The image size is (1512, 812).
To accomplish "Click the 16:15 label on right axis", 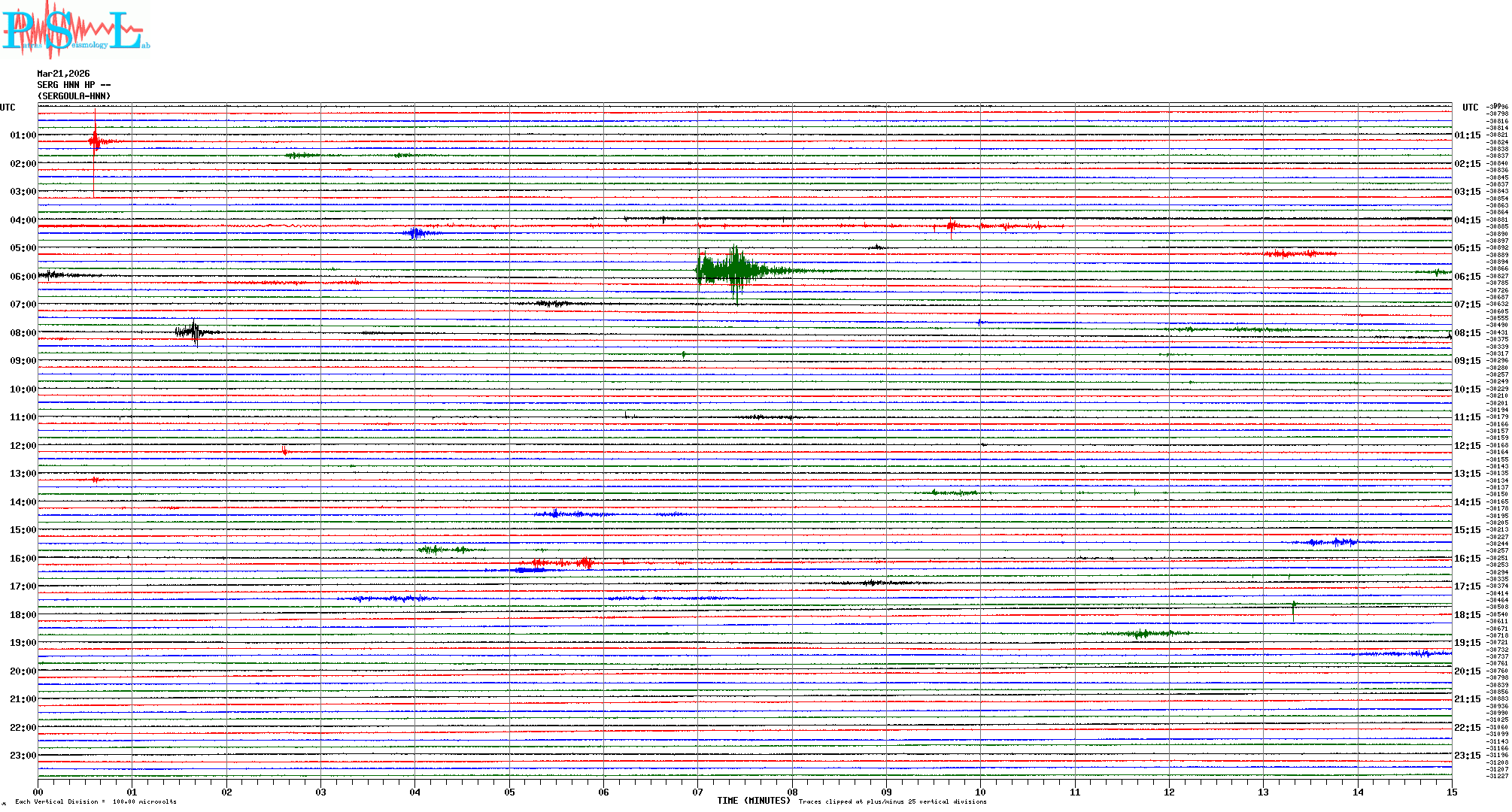I will (1467, 559).
